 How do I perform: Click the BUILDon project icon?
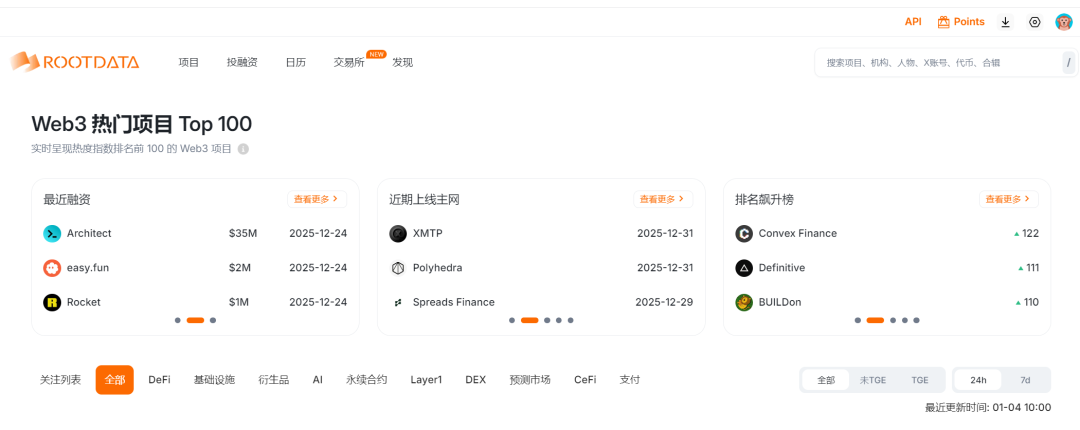744,303
